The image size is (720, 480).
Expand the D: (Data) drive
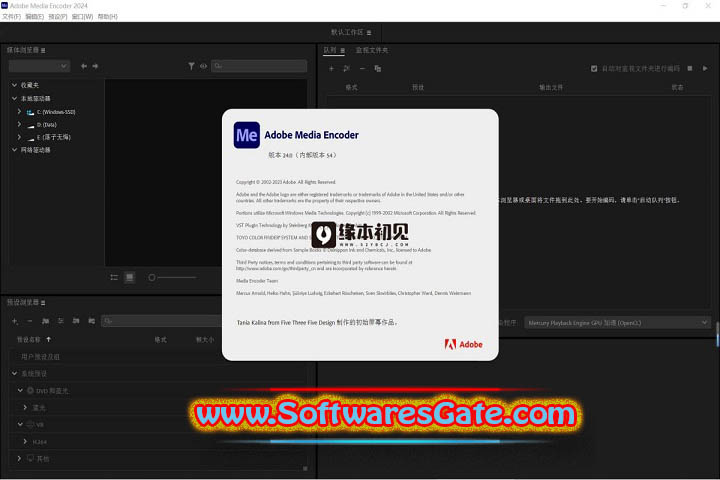coord(19,124)
